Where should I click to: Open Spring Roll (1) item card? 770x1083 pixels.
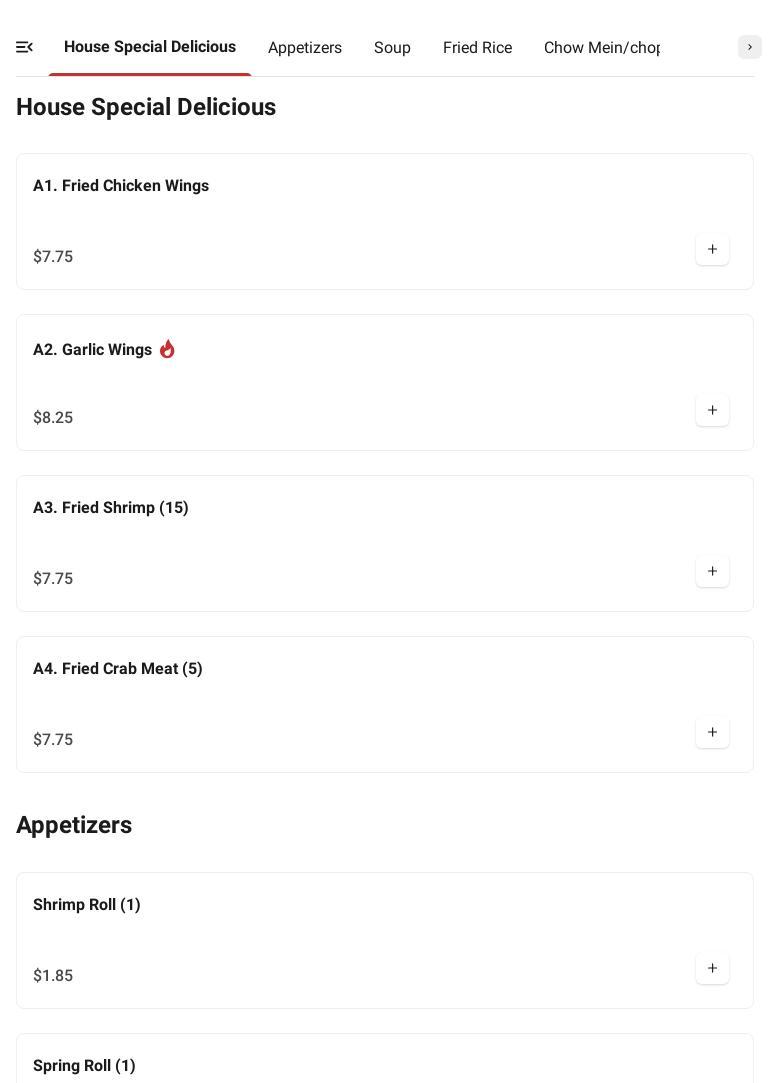pos(84,1066)
